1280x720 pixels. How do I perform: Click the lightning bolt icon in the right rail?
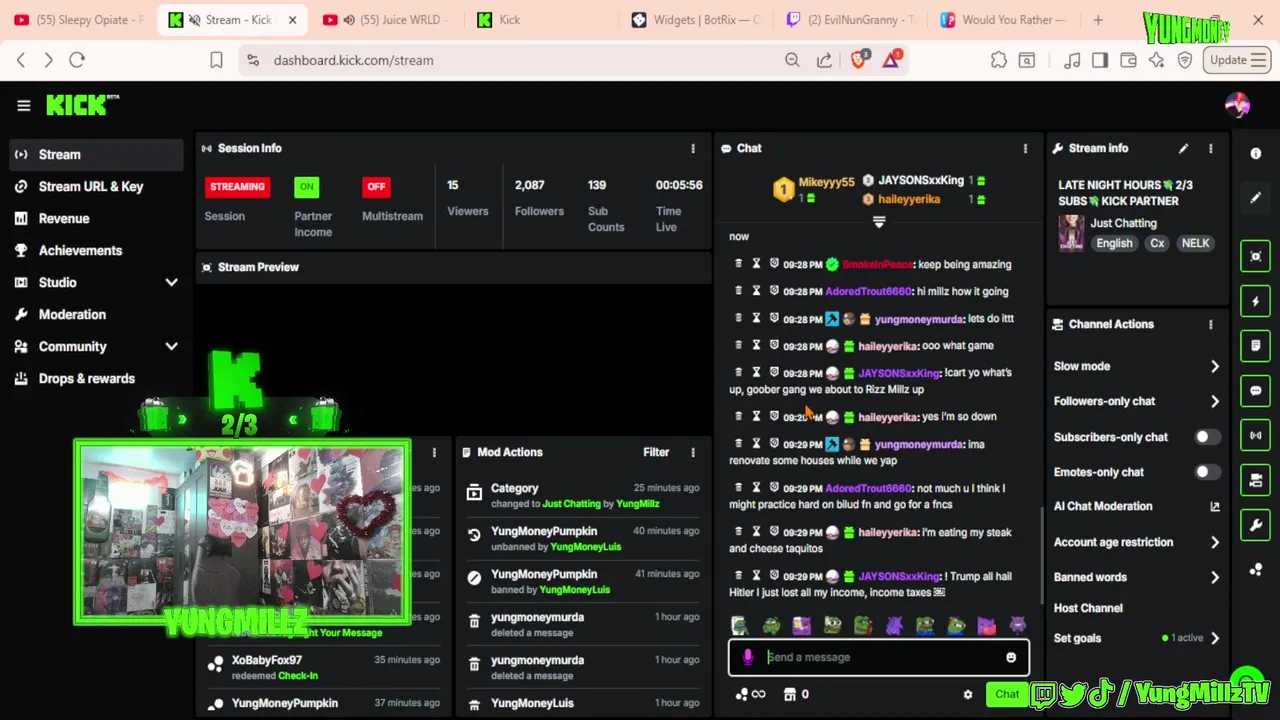click(x=1256, y=301)
